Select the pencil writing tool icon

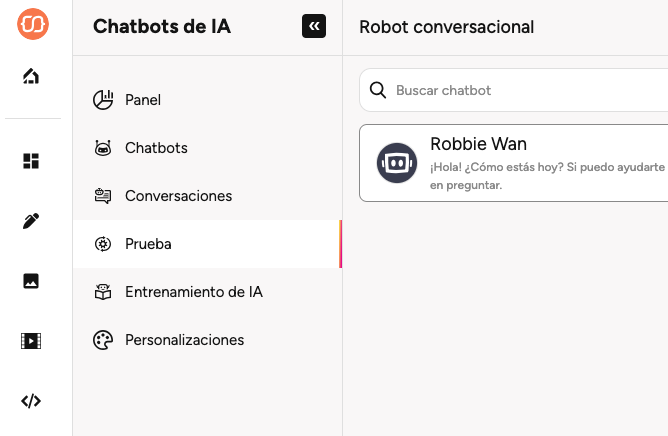(x=31, y=221)
